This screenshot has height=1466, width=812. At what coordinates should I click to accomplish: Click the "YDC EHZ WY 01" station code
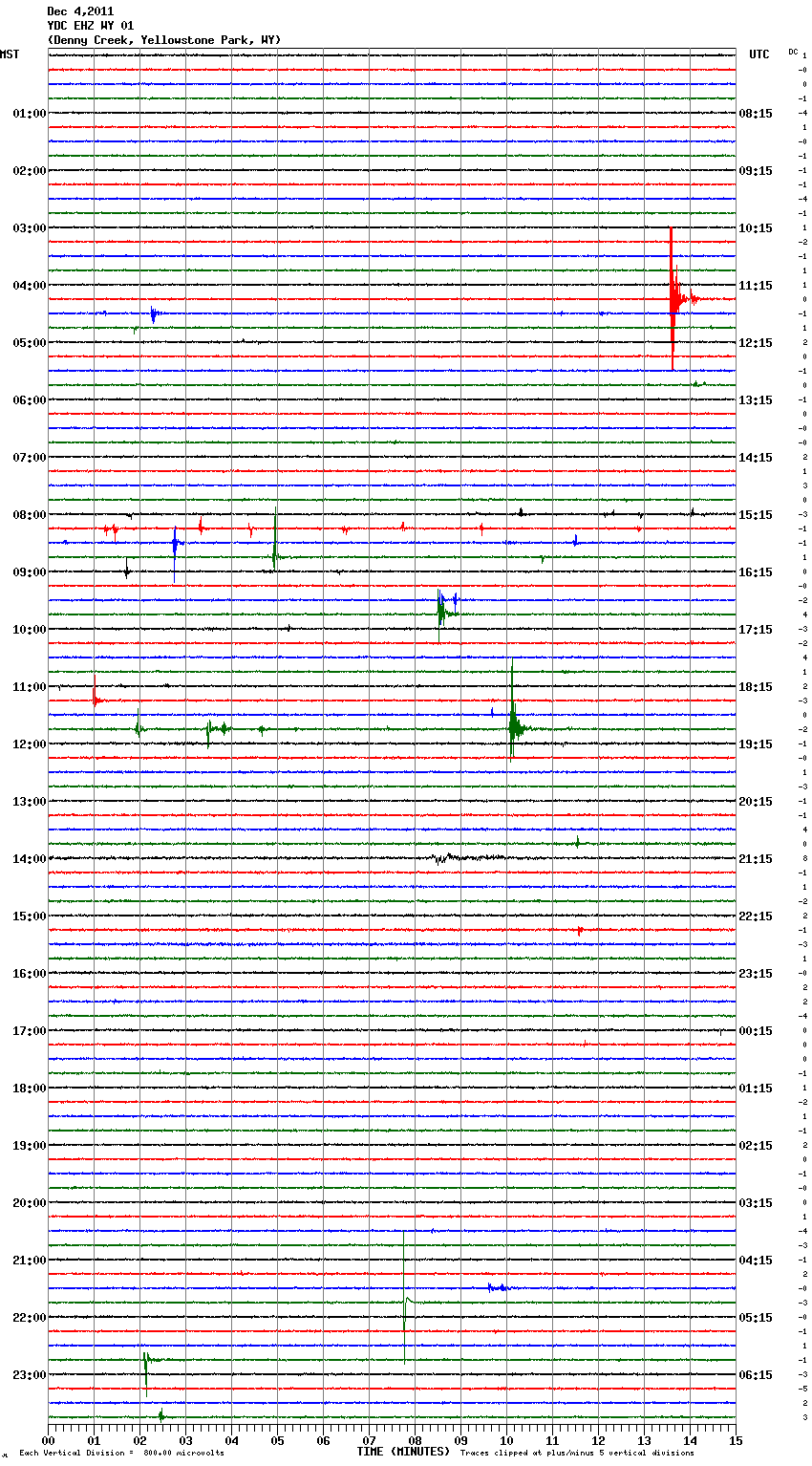coord(91,26)
